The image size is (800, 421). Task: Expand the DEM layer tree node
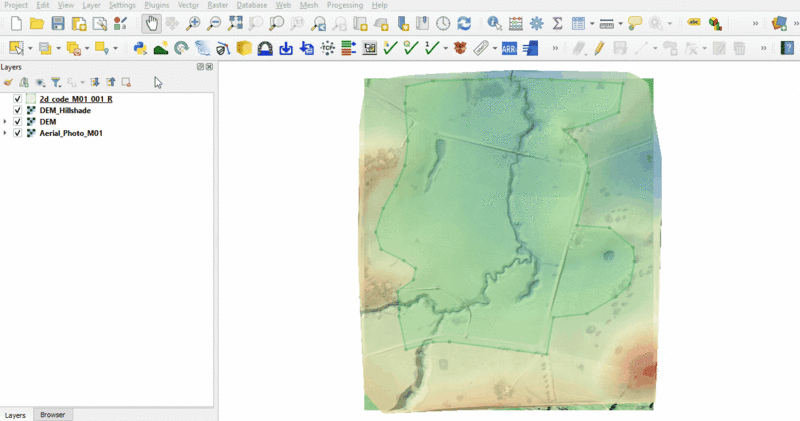[x=6, y=122]
